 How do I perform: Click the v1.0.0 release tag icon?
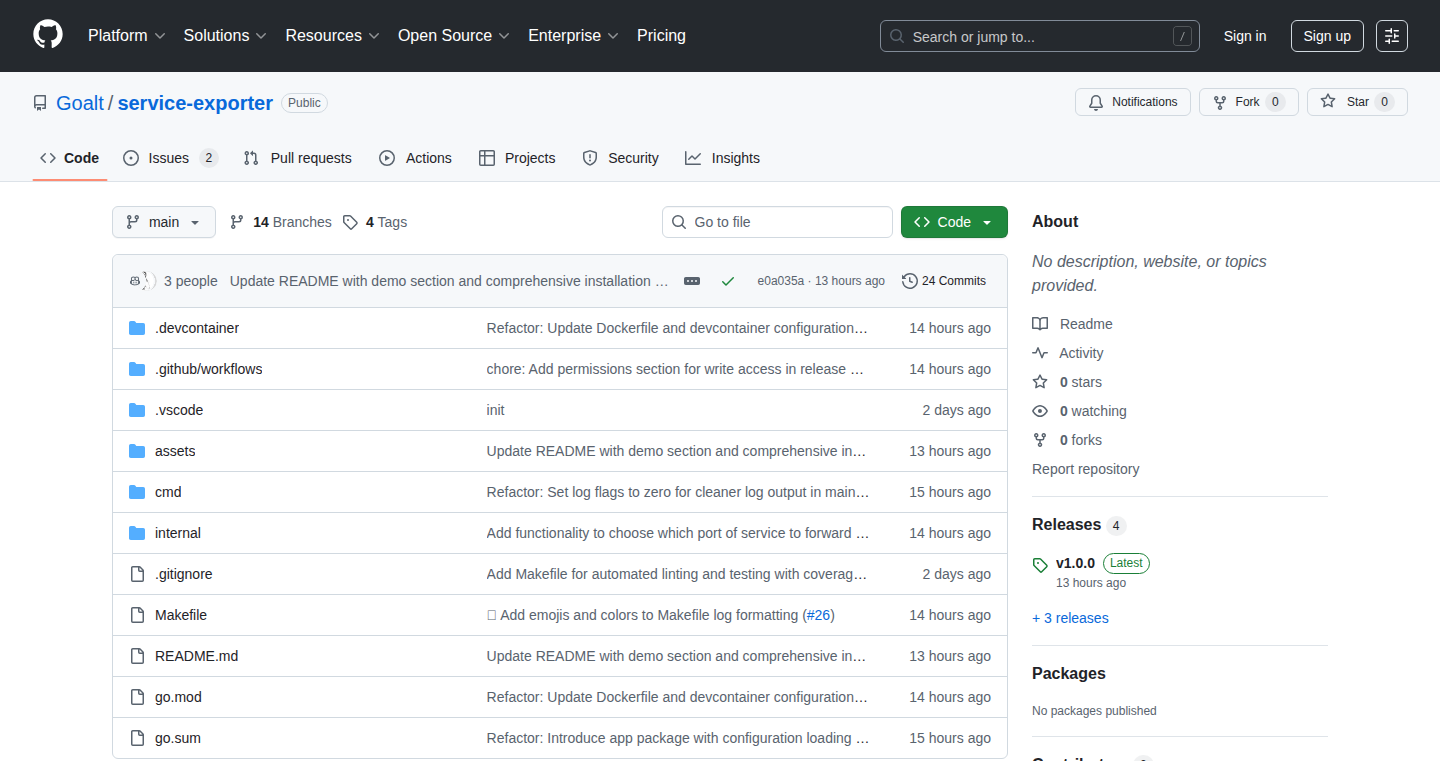(x=1040, y=565)
